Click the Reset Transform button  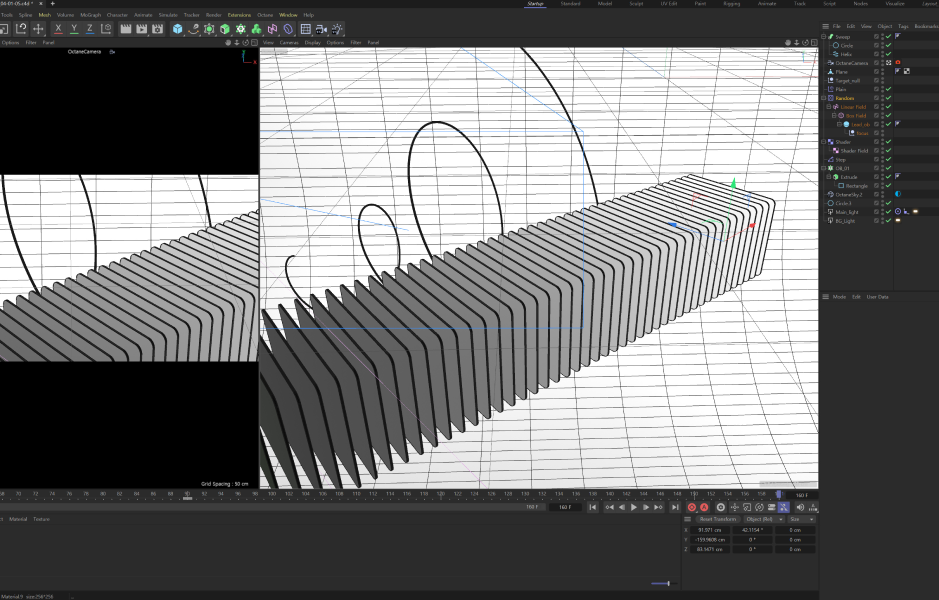717,519
